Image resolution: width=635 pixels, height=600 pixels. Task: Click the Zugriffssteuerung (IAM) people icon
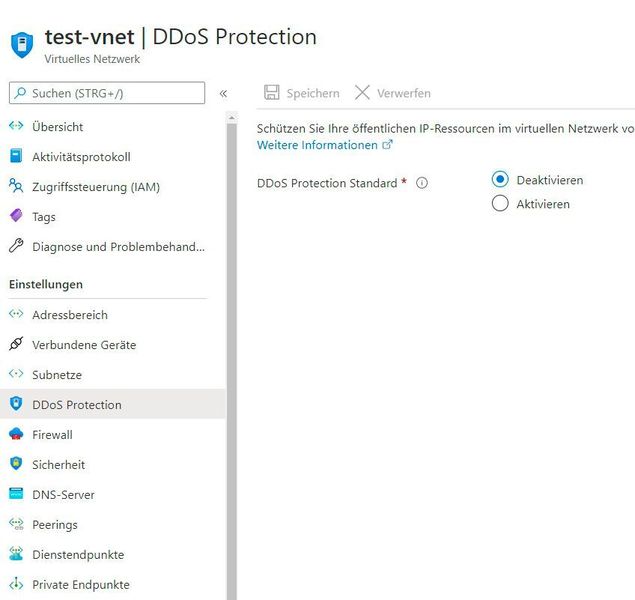(15, 186)
